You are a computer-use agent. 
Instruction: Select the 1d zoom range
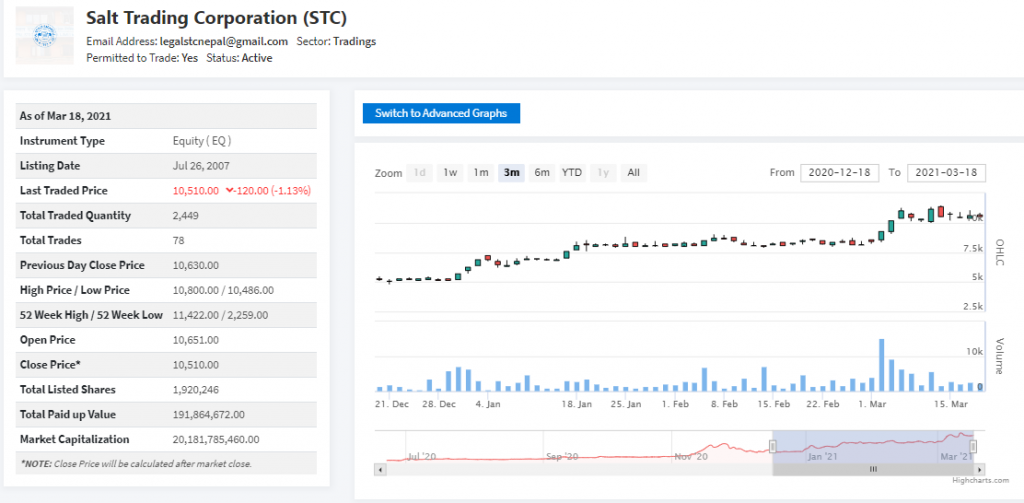pos(420,173)
